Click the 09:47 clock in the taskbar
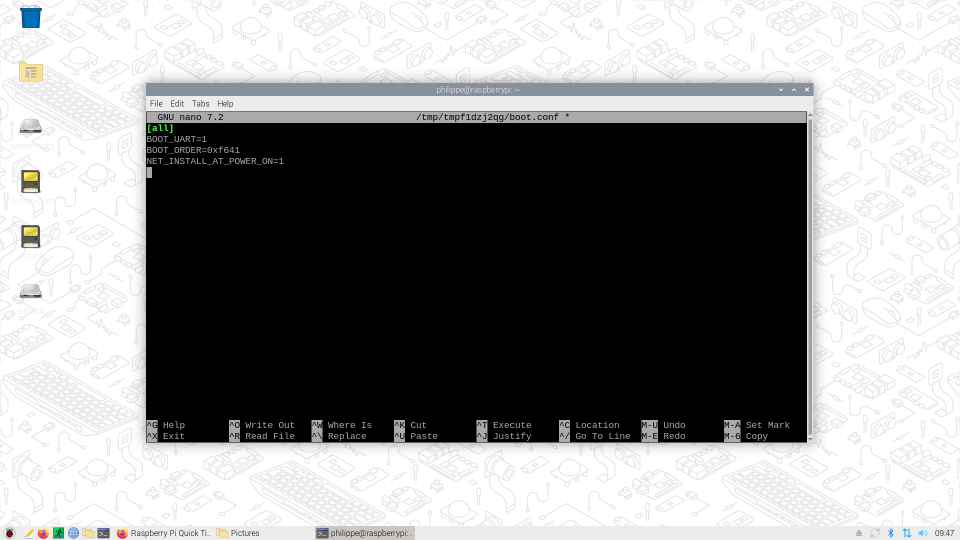Screen dimensions: 960x540 click(x=944, y=533)
